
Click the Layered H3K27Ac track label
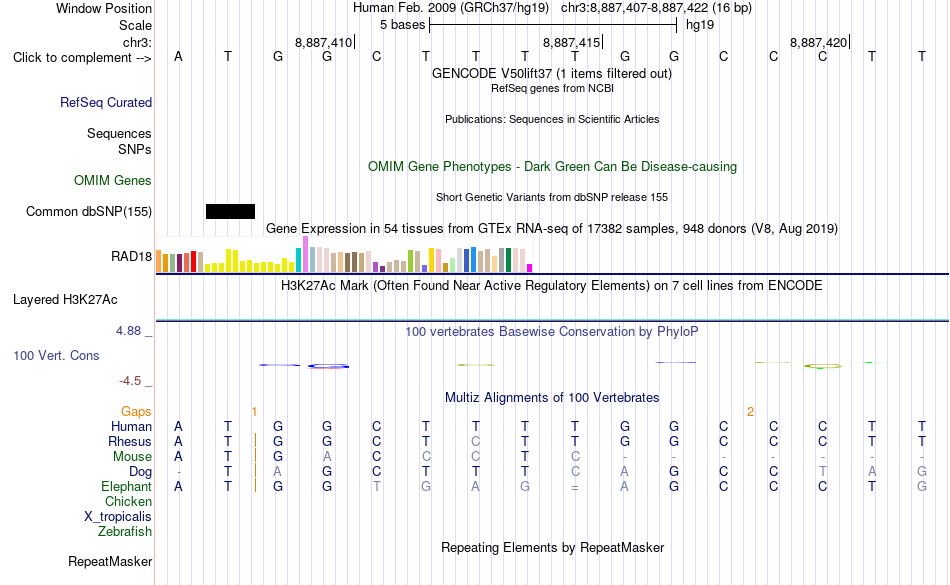click(65, 300)
